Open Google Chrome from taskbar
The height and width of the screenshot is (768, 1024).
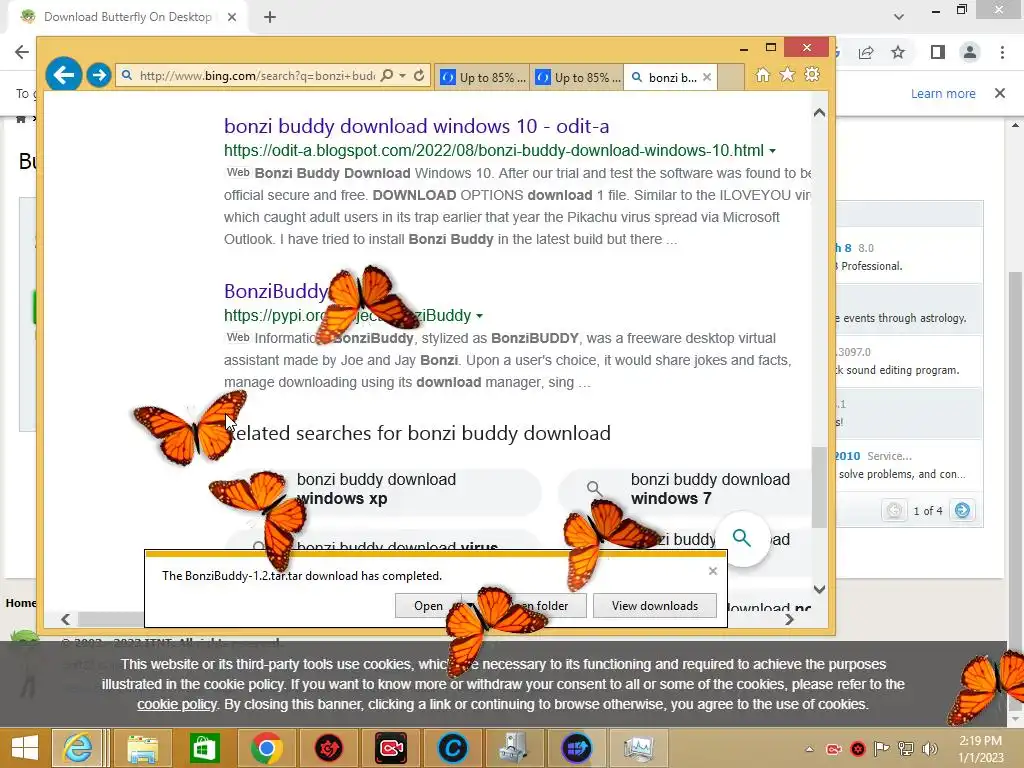[x=266, y=748]
